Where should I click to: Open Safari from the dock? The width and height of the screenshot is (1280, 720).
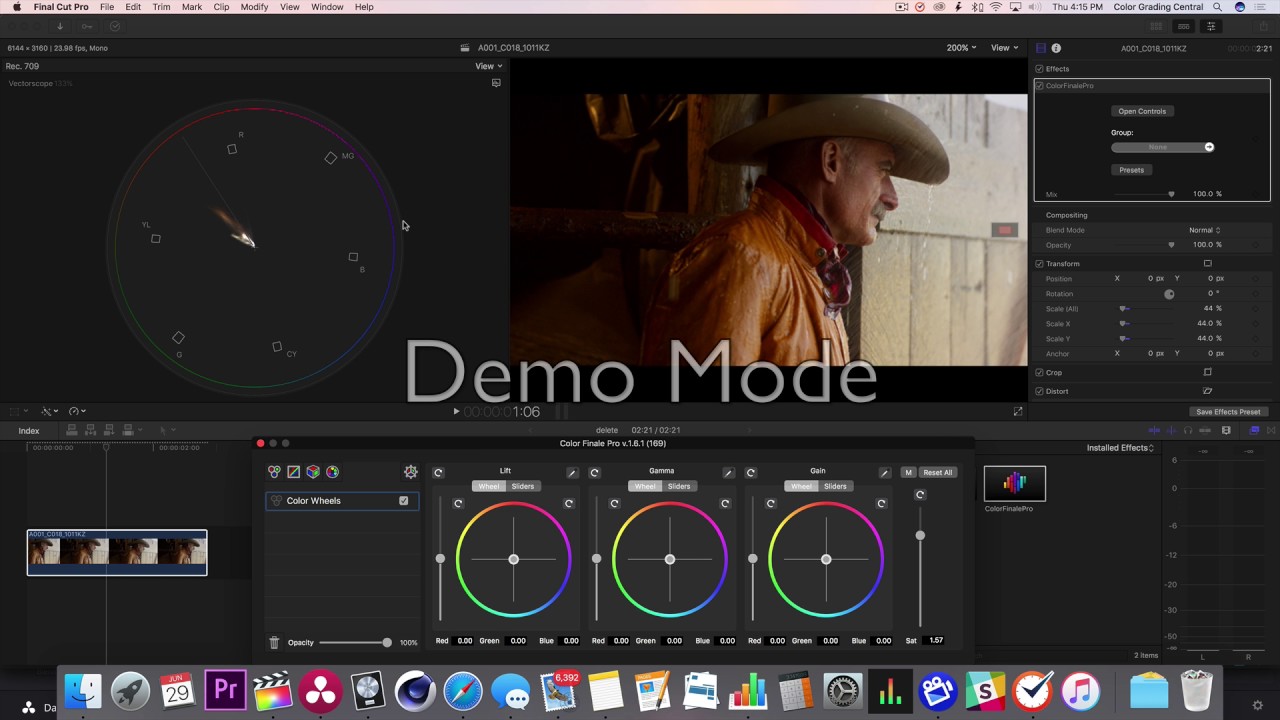pyautogui.click(x=463, y=691)
